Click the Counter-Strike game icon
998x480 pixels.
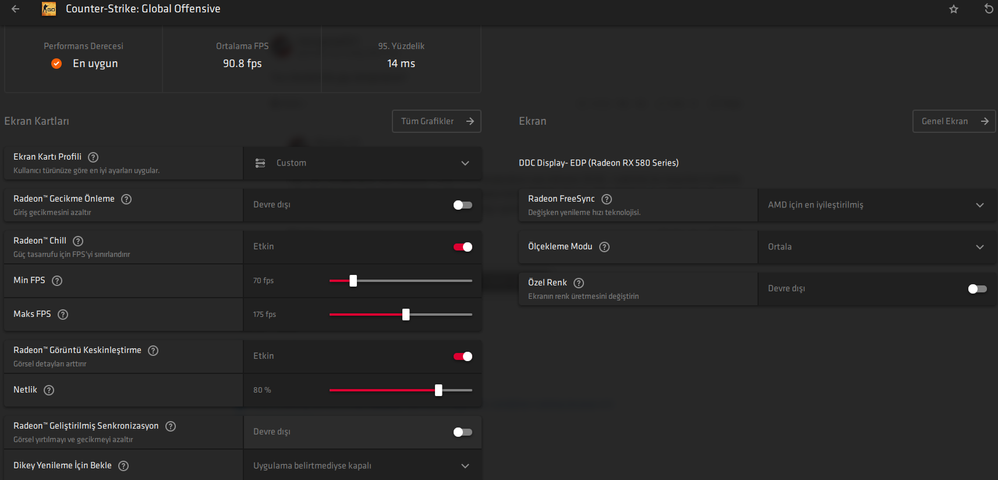click(48, 9)
